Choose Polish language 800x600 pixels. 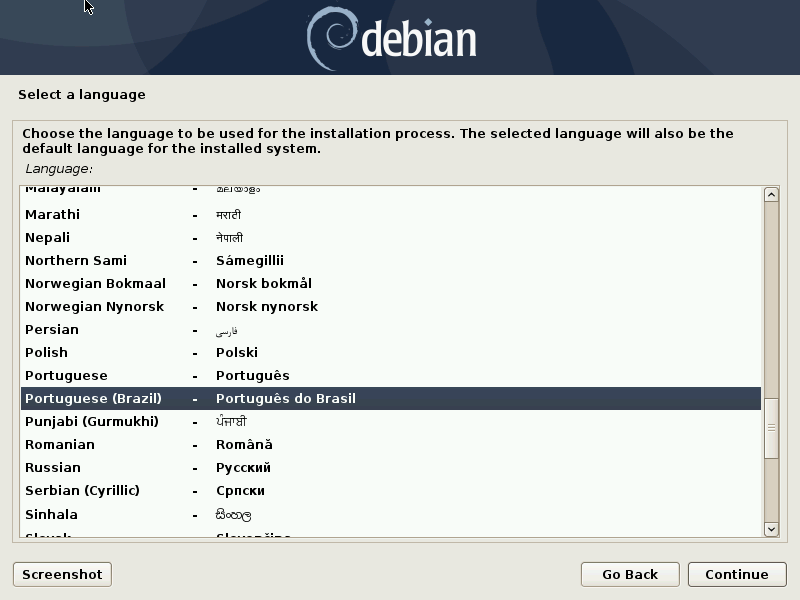(391, 353)
